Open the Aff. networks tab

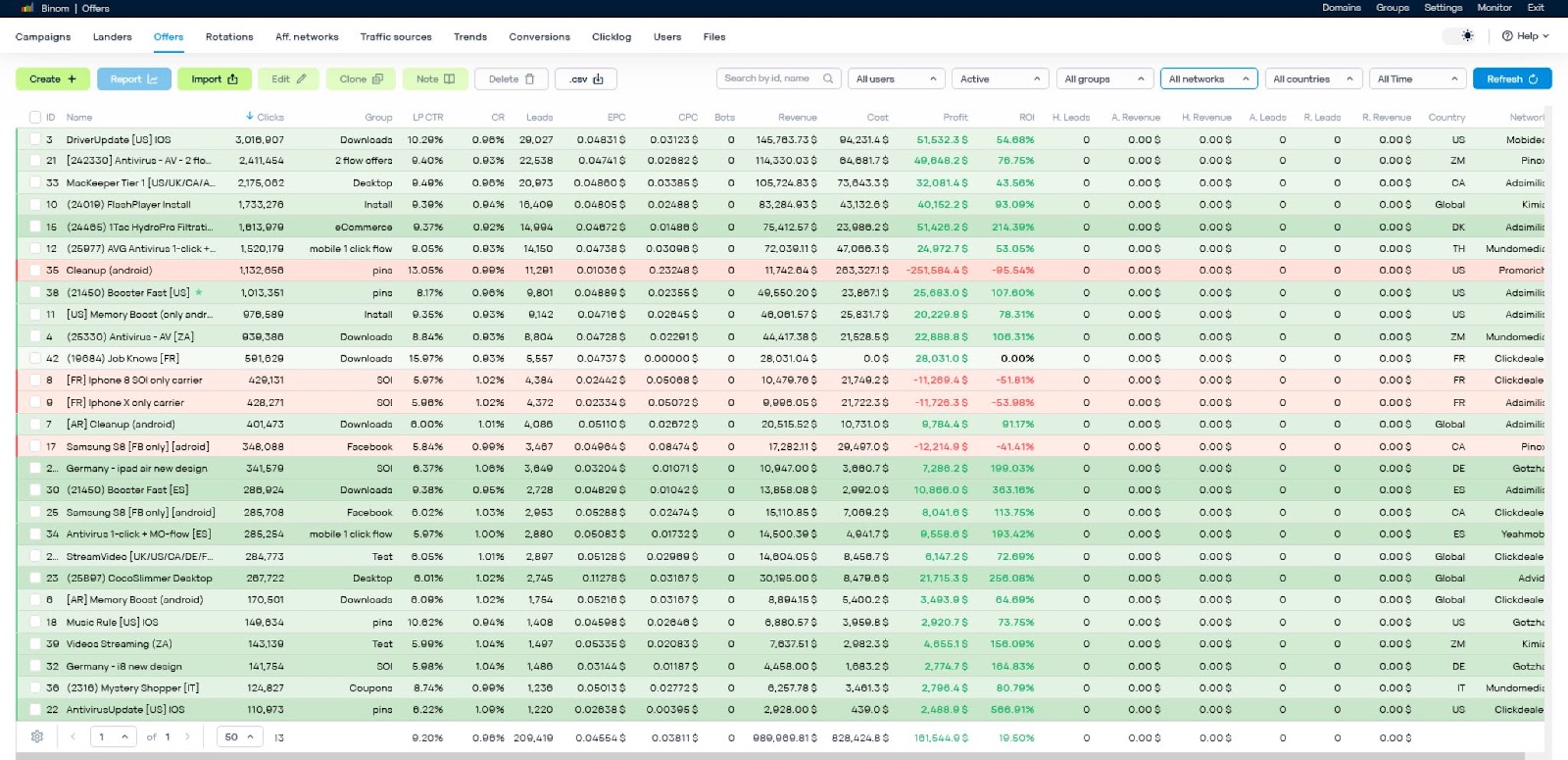click(x=307, y=37)
